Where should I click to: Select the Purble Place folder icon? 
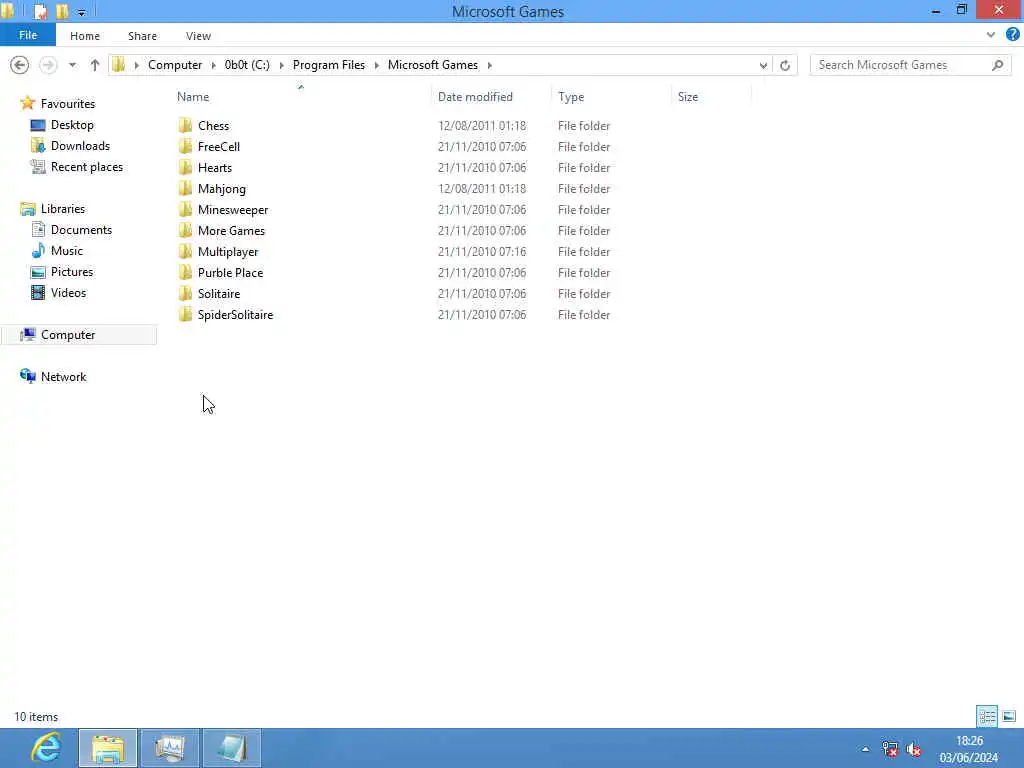click(x=186, y=272)
